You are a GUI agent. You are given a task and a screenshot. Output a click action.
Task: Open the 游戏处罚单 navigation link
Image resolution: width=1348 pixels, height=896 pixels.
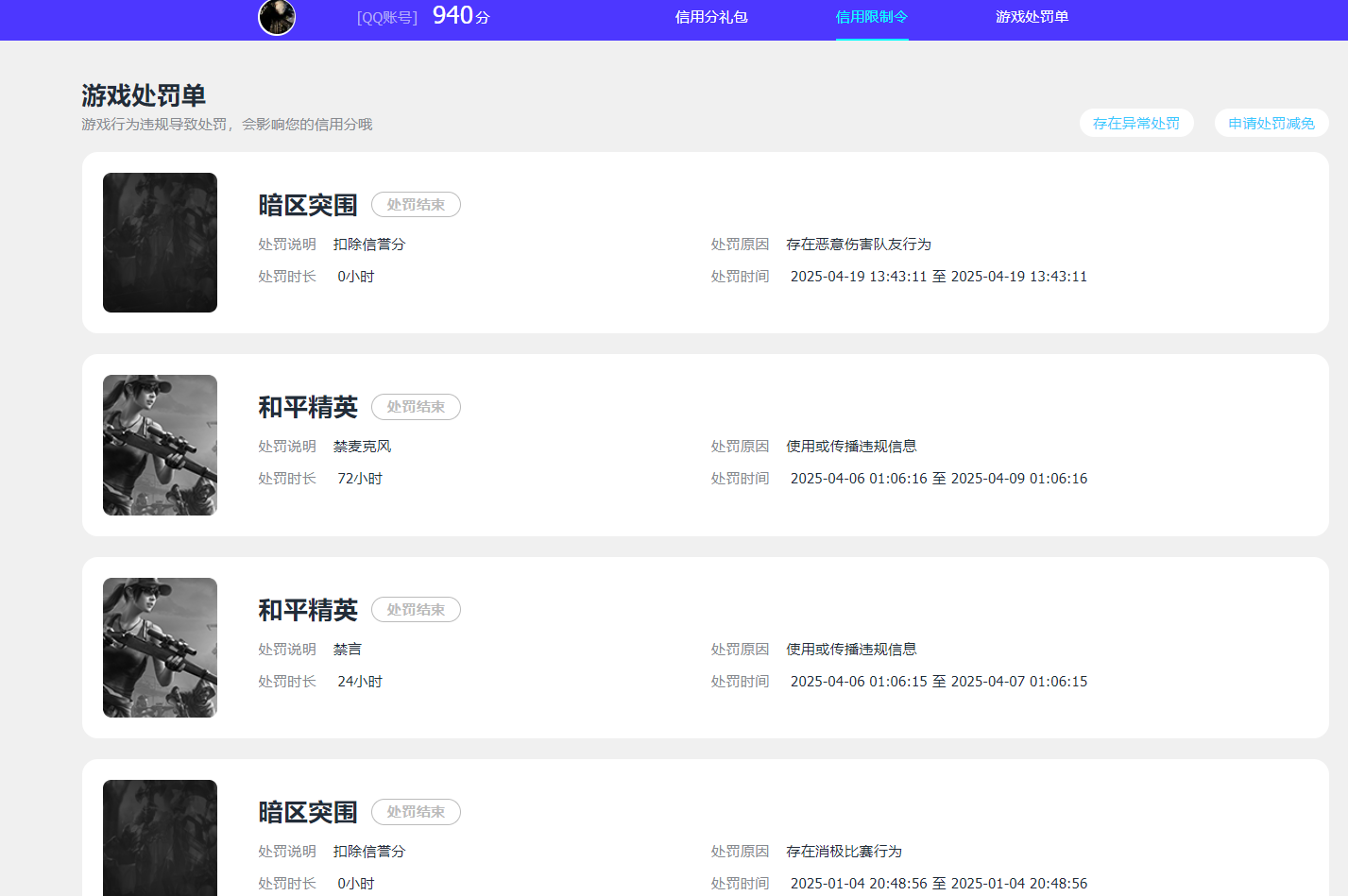pos(1031,17)
